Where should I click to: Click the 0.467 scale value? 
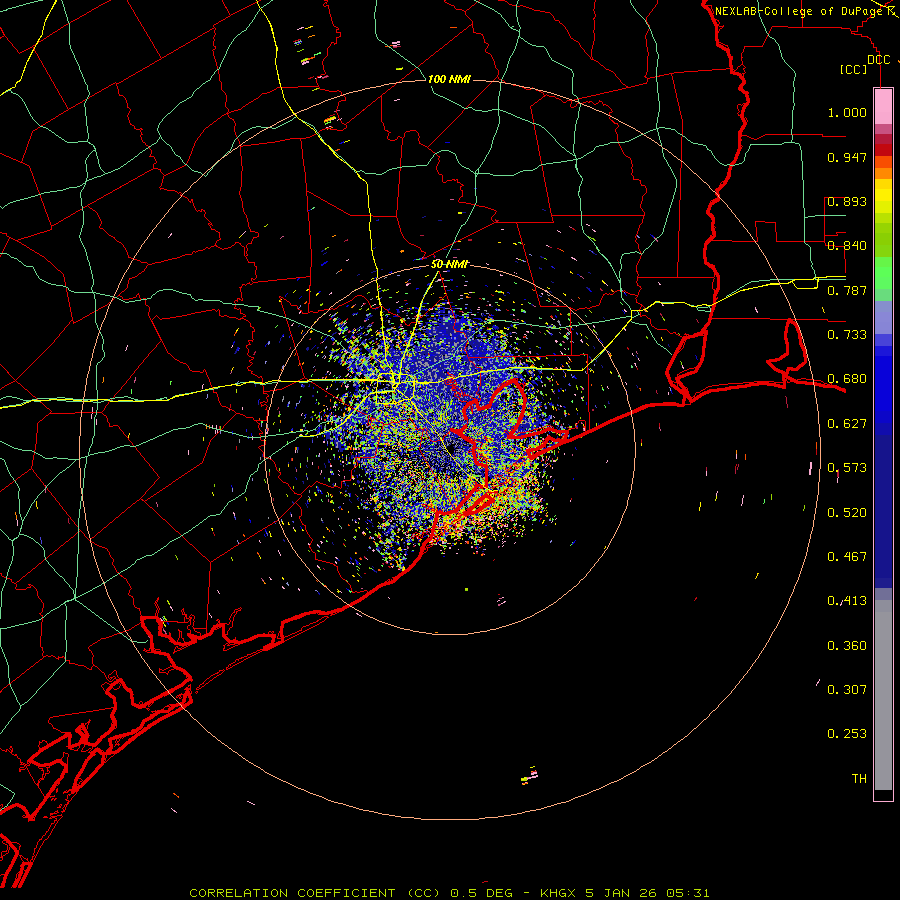pos(847,557)
